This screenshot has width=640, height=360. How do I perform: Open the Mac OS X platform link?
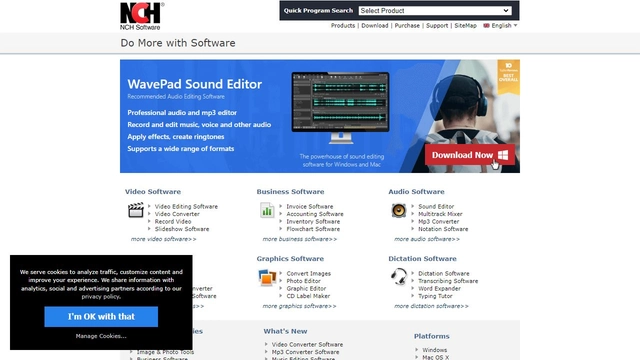pos(436,358)
